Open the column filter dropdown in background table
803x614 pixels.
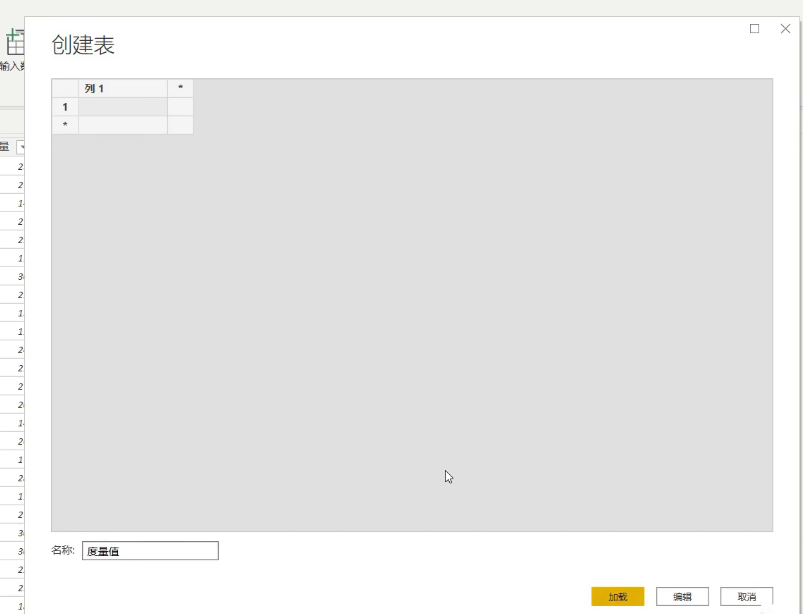click(x=21, y=147)
